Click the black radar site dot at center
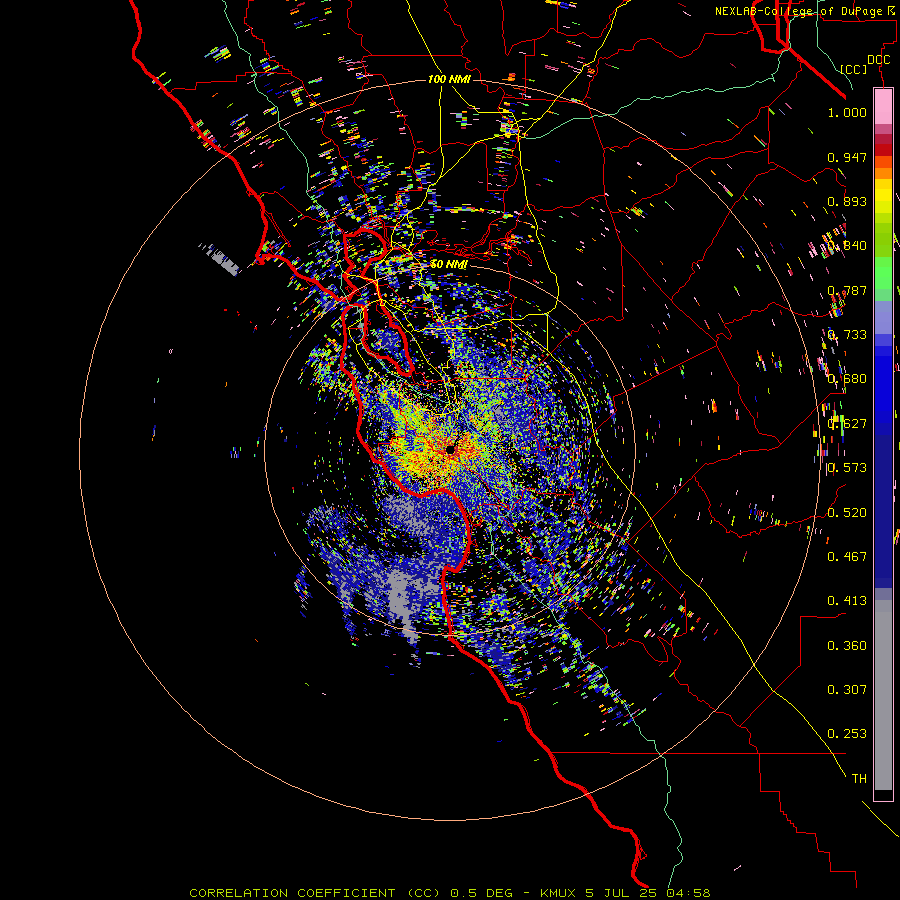Screen dimensions: 900x900 point(451,449)
